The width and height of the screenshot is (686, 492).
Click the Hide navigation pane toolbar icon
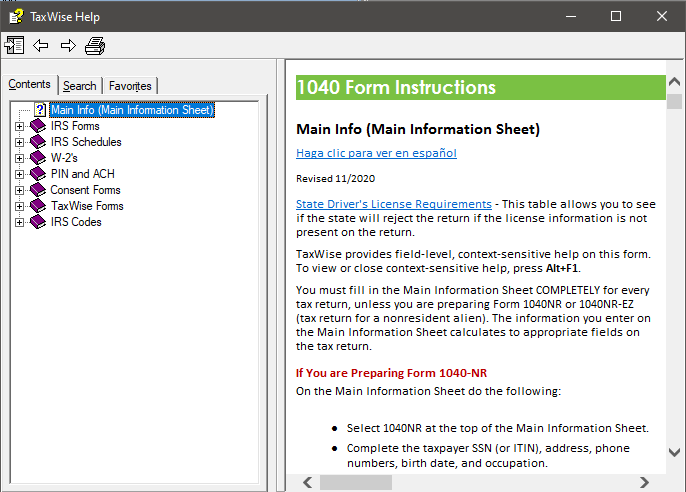[x=15, y=45]
